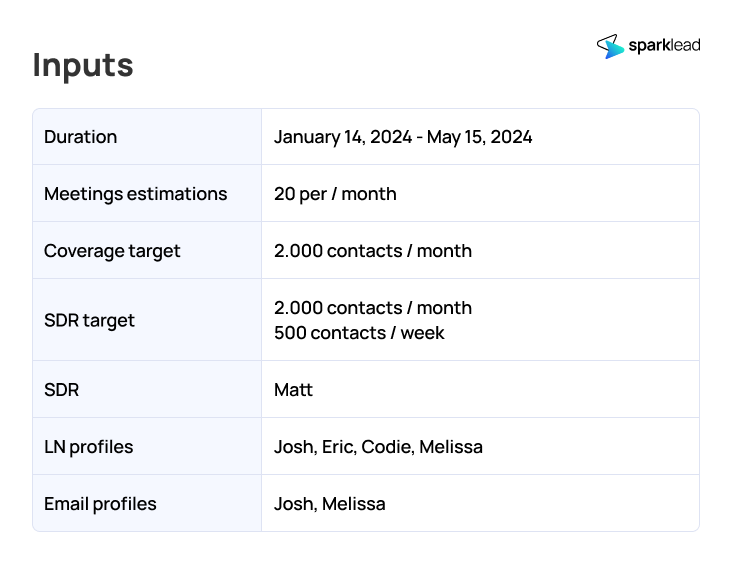Click the Duration row label

pyautogui.click(x=80, y=137)
